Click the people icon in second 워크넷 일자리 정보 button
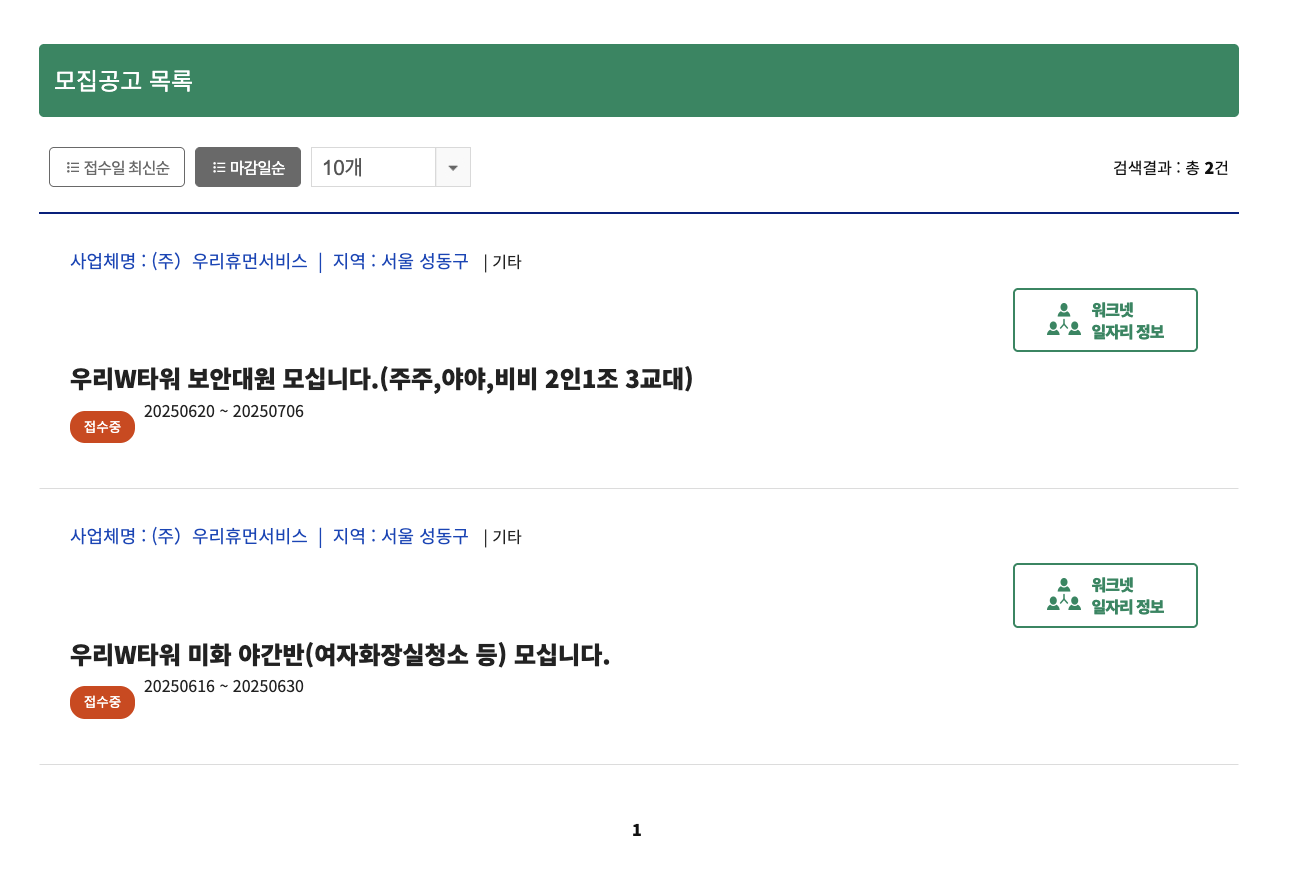1314x878 pixels. (1062, 594)
